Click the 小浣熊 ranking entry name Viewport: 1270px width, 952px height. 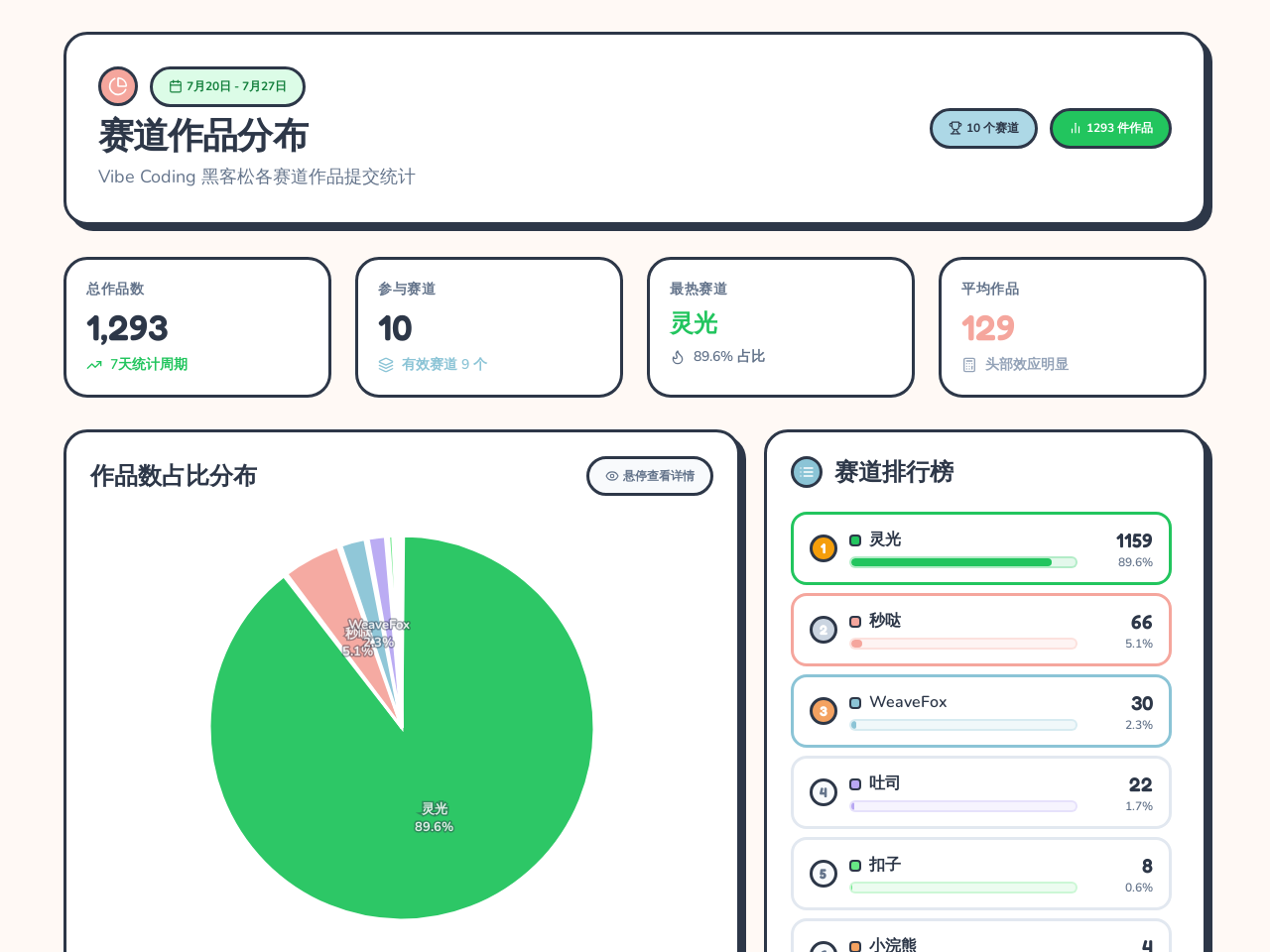click(x=893, y=945)
